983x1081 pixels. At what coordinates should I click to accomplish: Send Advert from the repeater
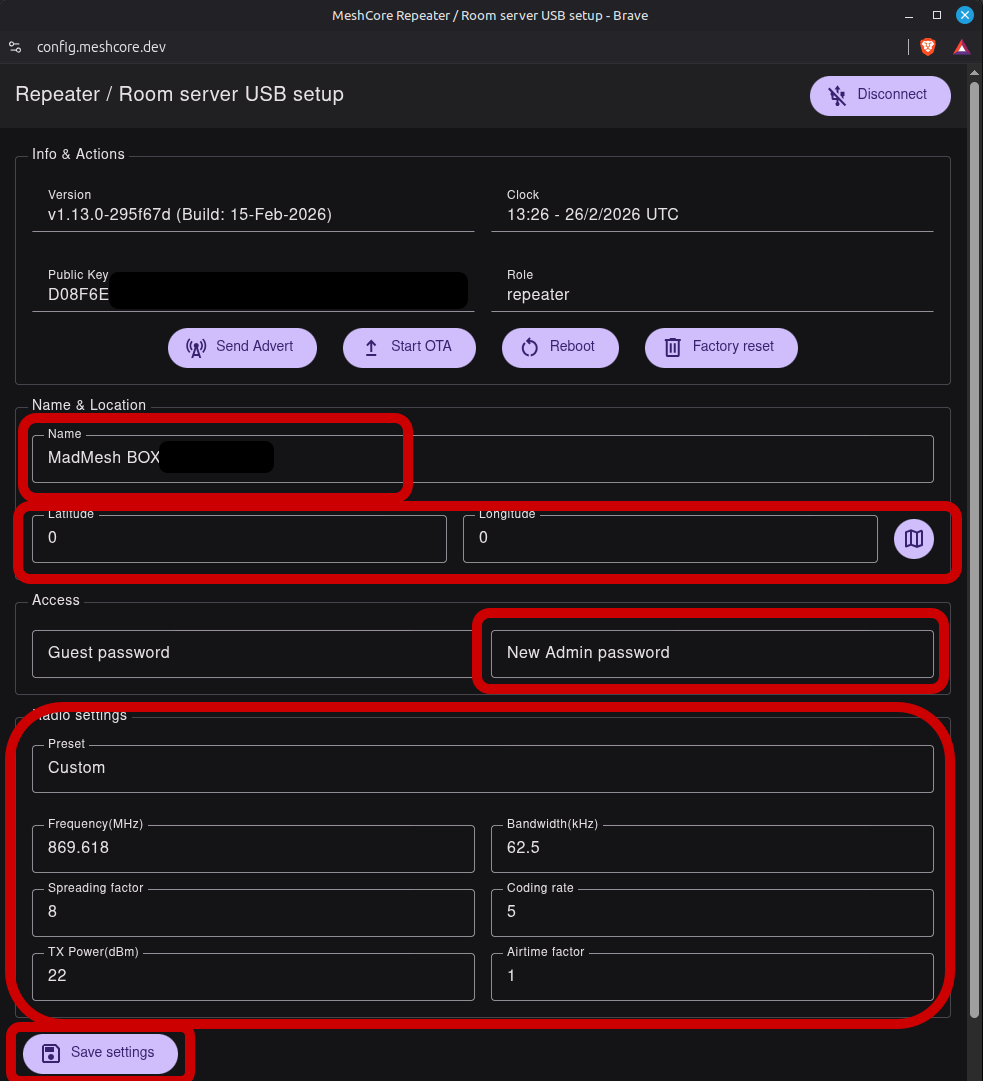(x=242, y=347)
